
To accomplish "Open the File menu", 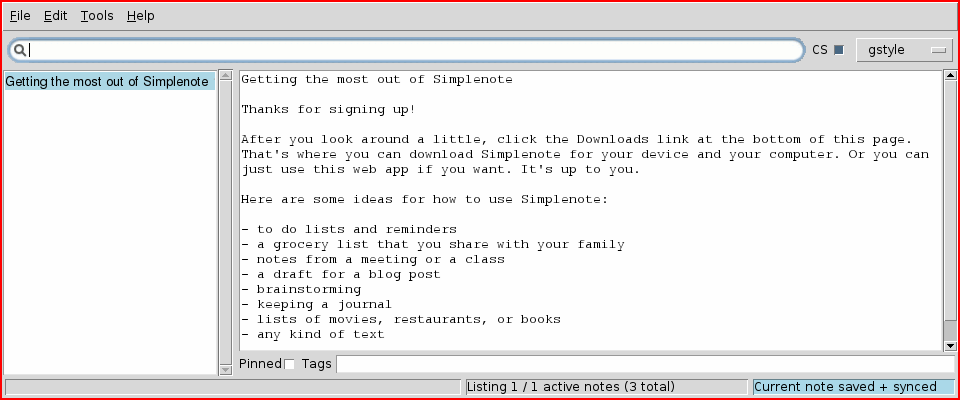I will 20,16.
